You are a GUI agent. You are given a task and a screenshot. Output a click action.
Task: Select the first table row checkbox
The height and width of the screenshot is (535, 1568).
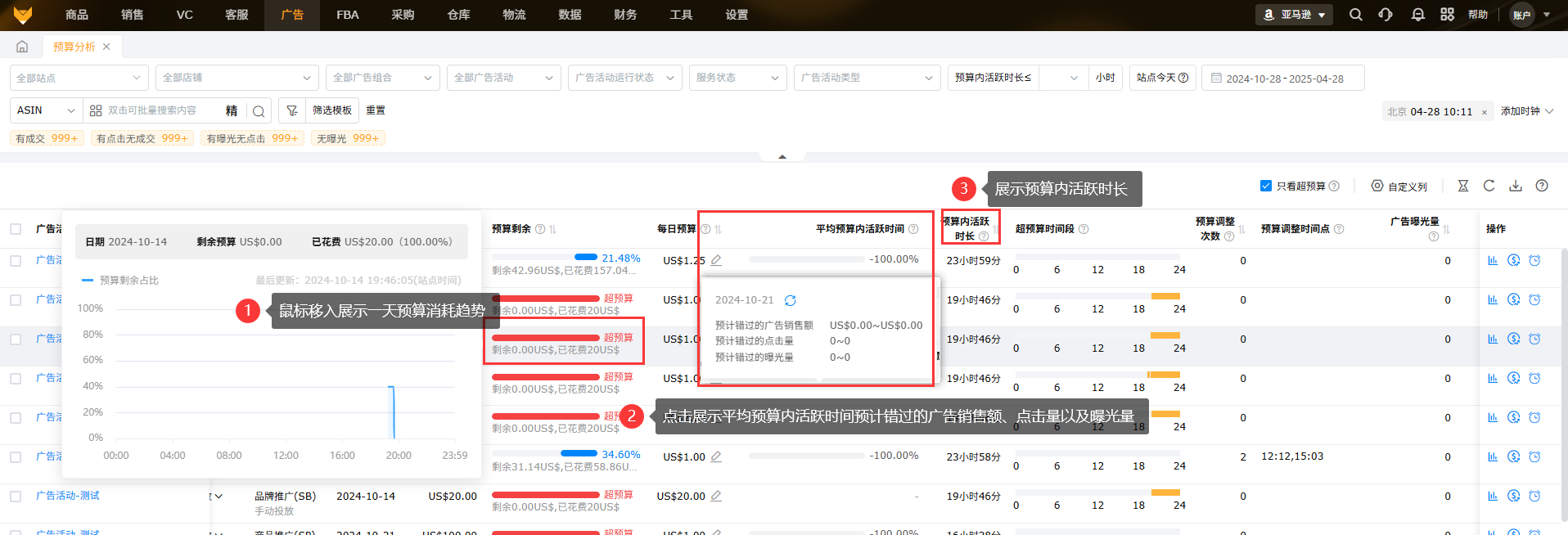[x=16, y=260]
